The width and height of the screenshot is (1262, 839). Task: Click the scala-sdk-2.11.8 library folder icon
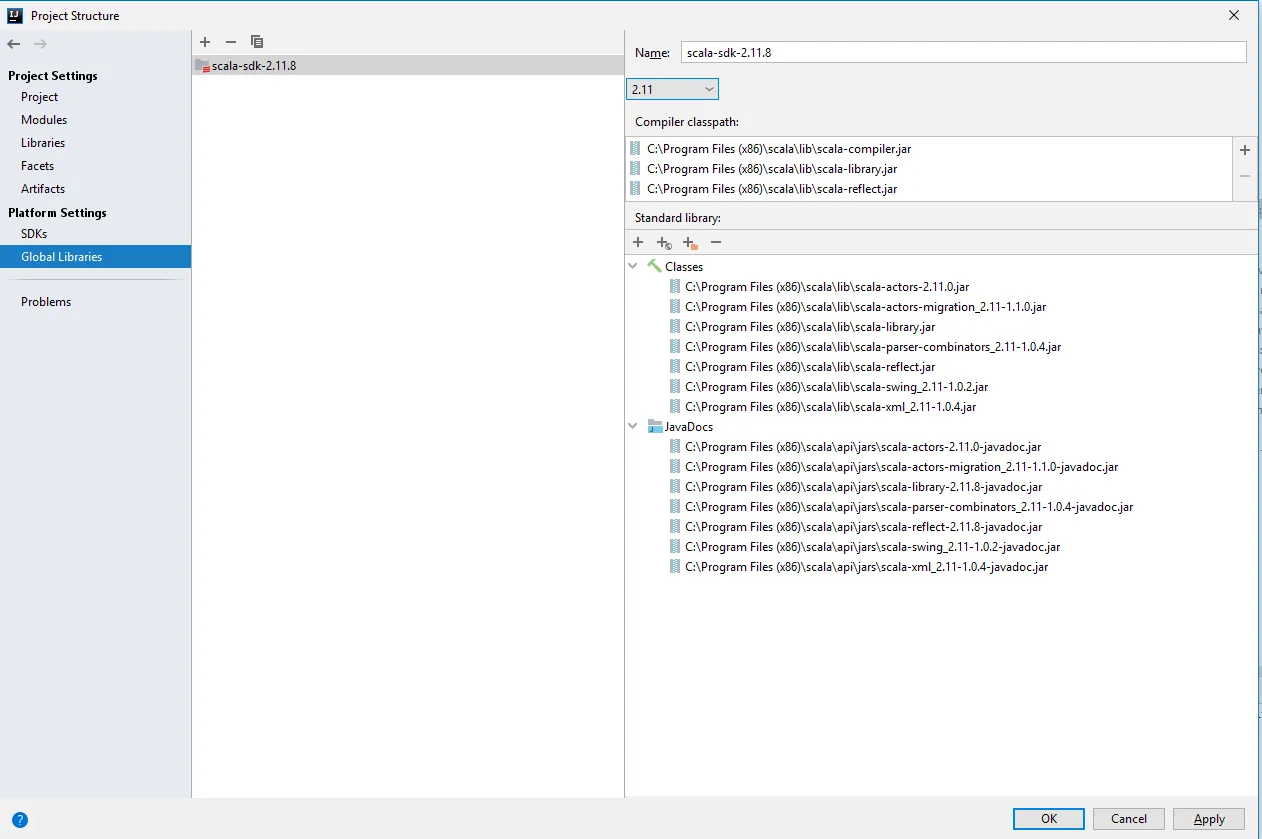[203, 66]
